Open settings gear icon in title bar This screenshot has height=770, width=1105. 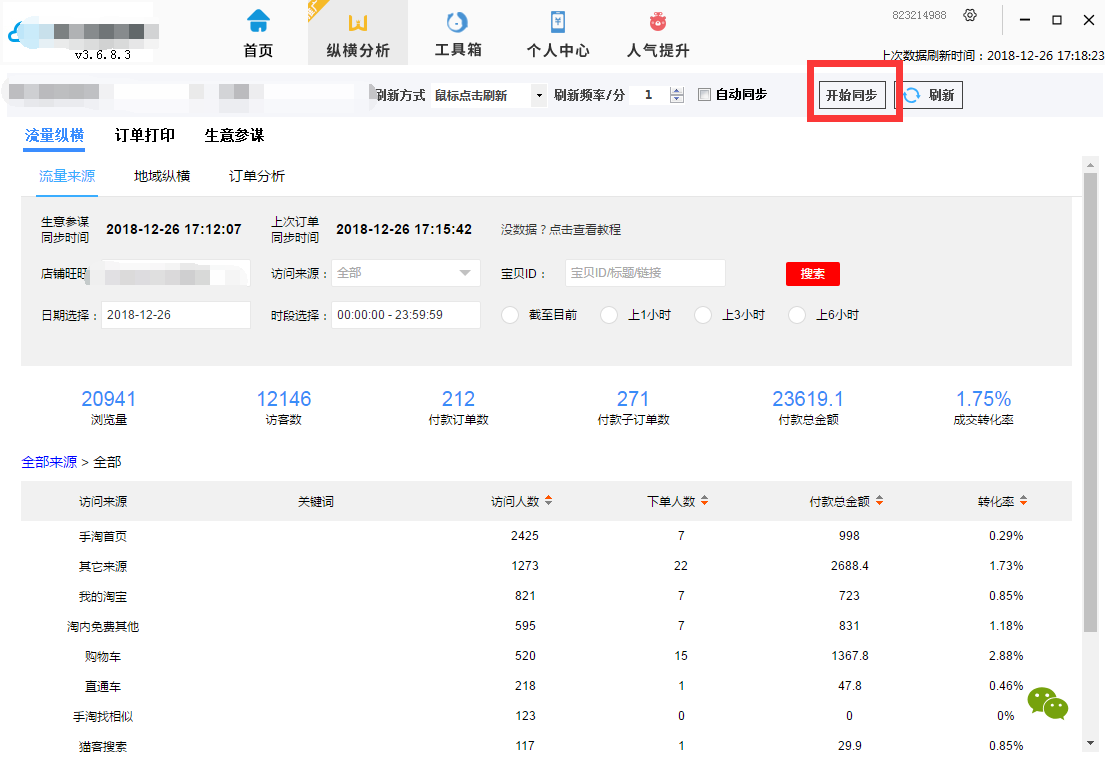pos(969,15)
